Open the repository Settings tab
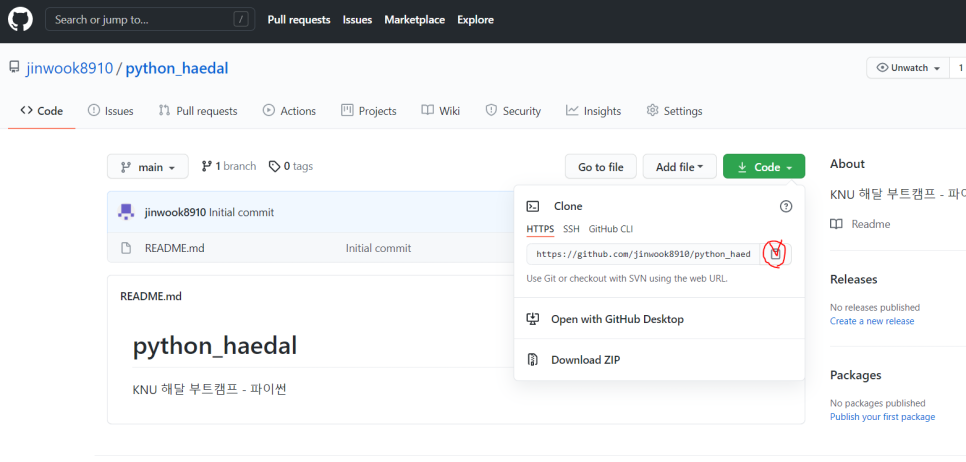 pos(675,111)
